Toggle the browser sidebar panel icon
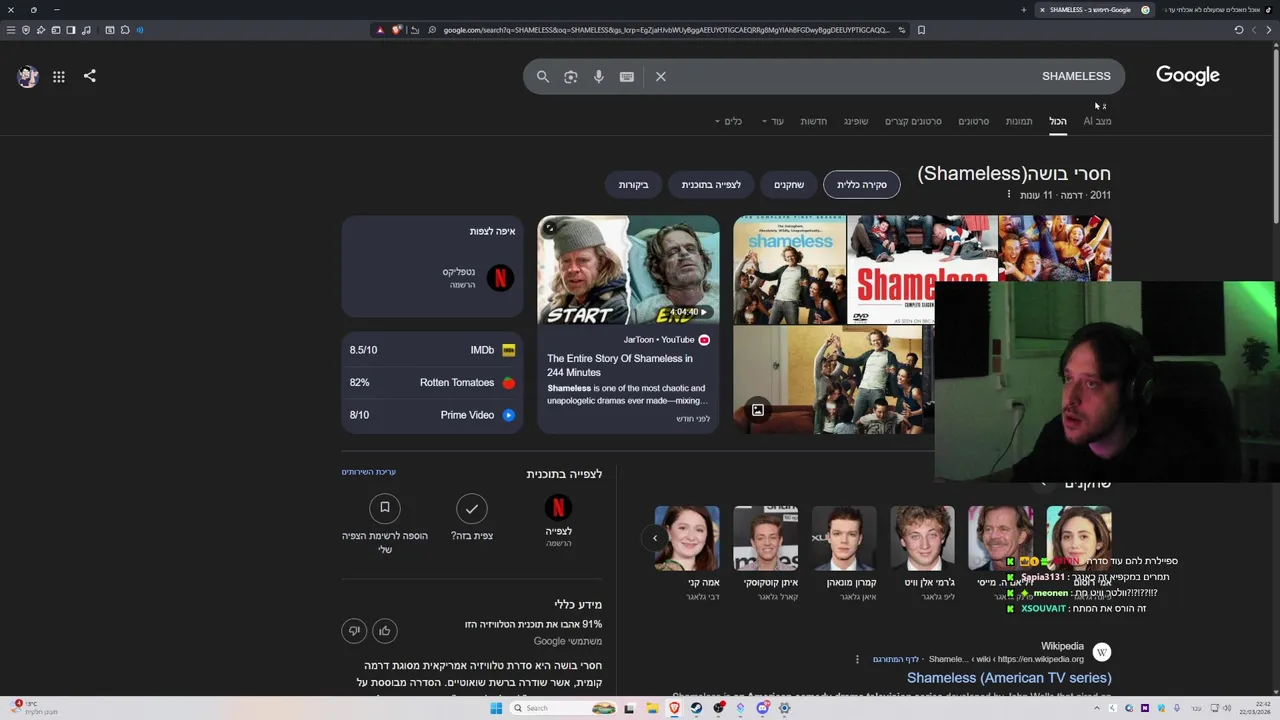This screenshot has width=1280, height=720. 71,30
